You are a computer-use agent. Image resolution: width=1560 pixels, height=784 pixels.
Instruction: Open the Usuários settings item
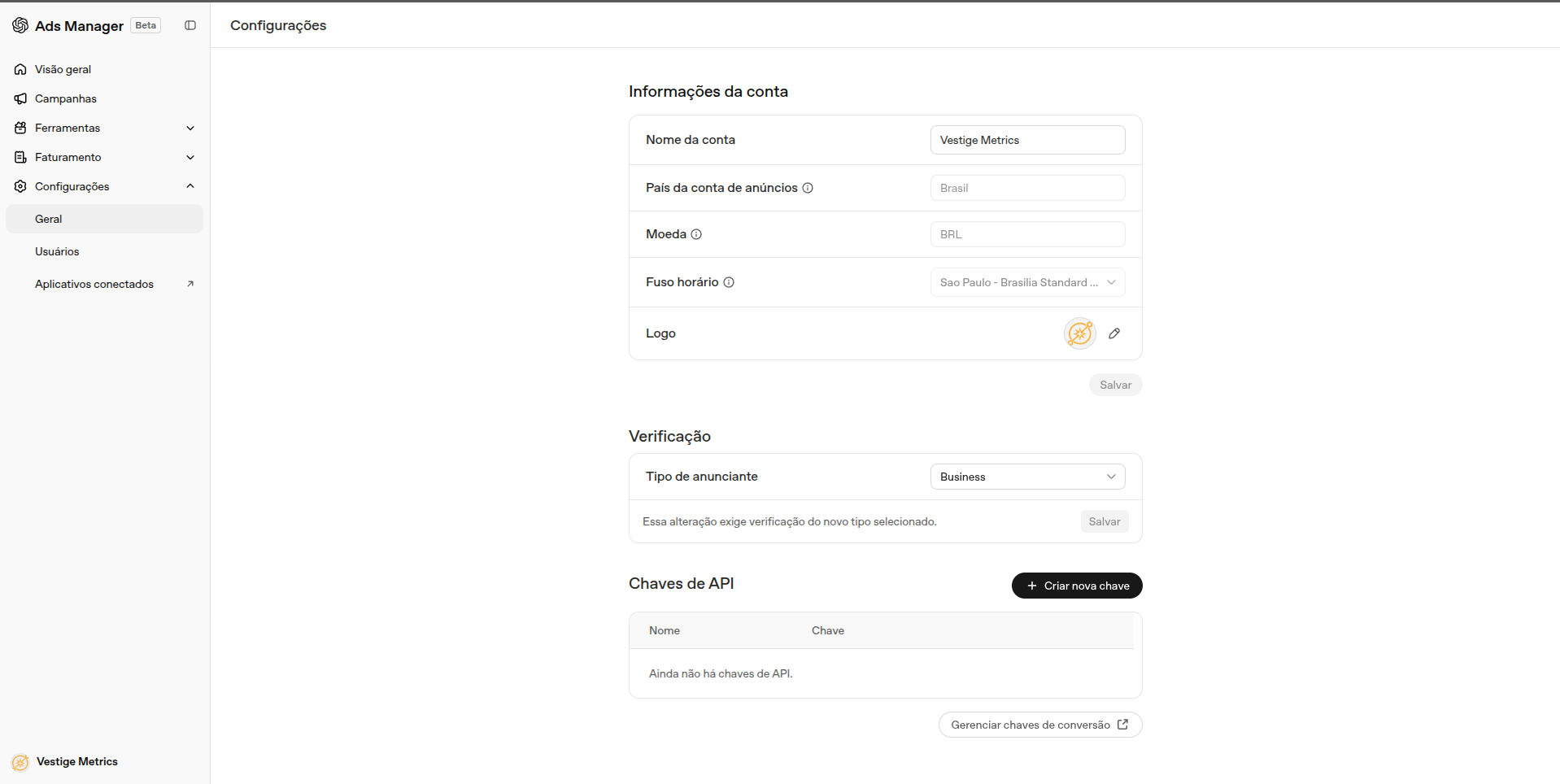pos(105,251)
